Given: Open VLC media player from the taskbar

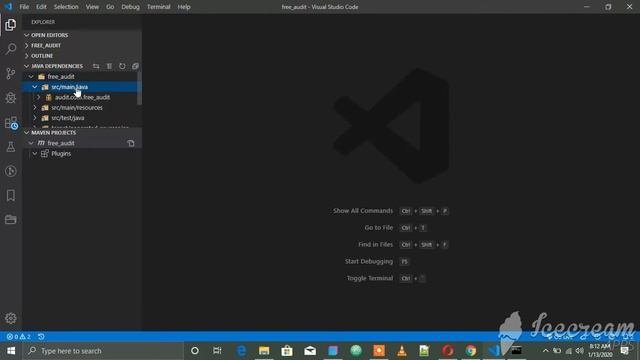Looking at the screenshot, I should [x=402, y=351].
